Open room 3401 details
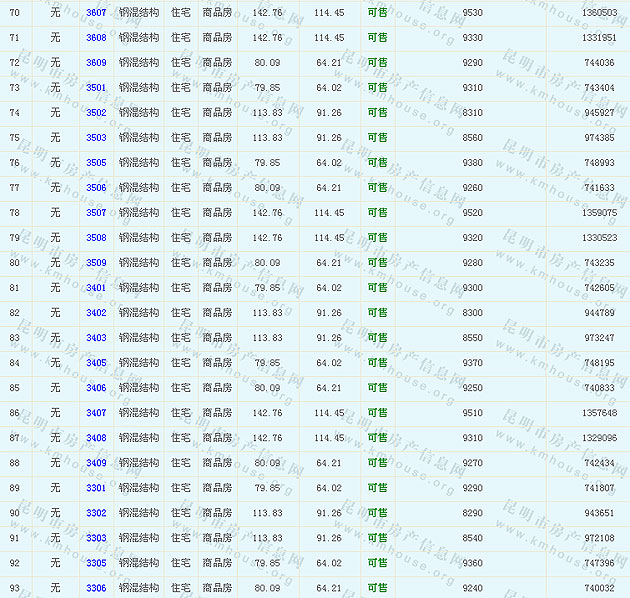The image size is (630, 598). pyautogui.click(x=96, y=288)
